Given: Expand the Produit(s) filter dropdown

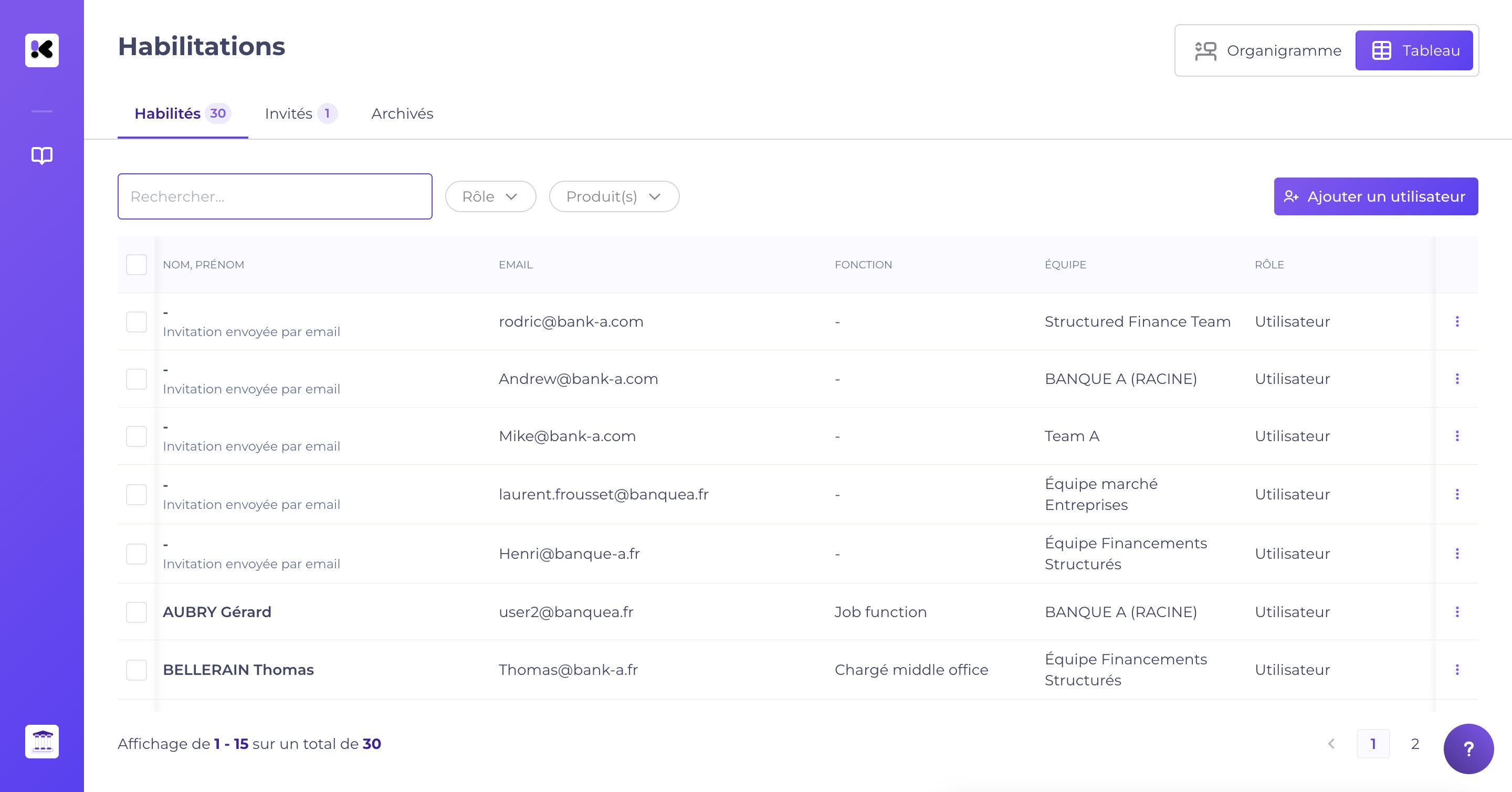Looking at the screenshot, I should pyautogui.click(x=614, y=196).
